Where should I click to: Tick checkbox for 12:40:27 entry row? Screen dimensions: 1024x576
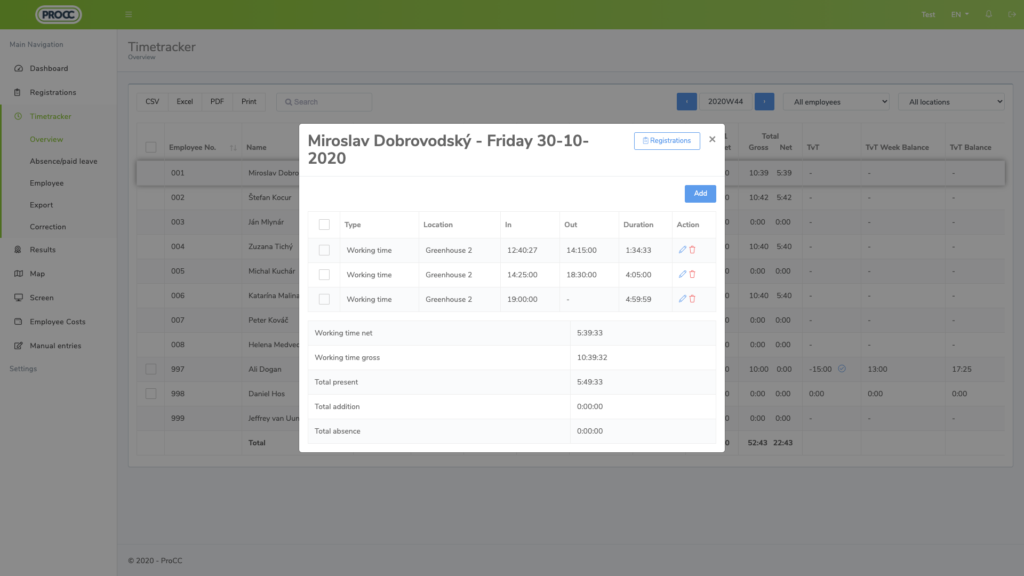coord(324,250)
